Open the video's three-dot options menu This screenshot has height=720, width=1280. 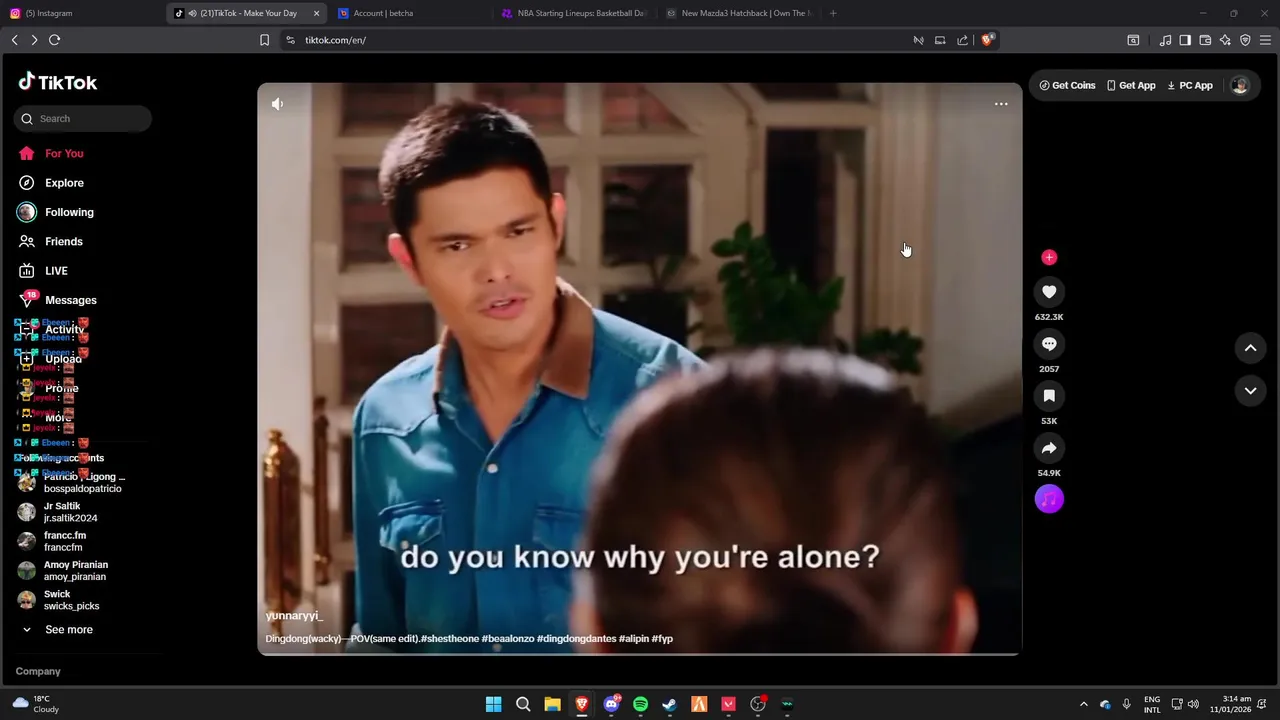click(1001, 104)
